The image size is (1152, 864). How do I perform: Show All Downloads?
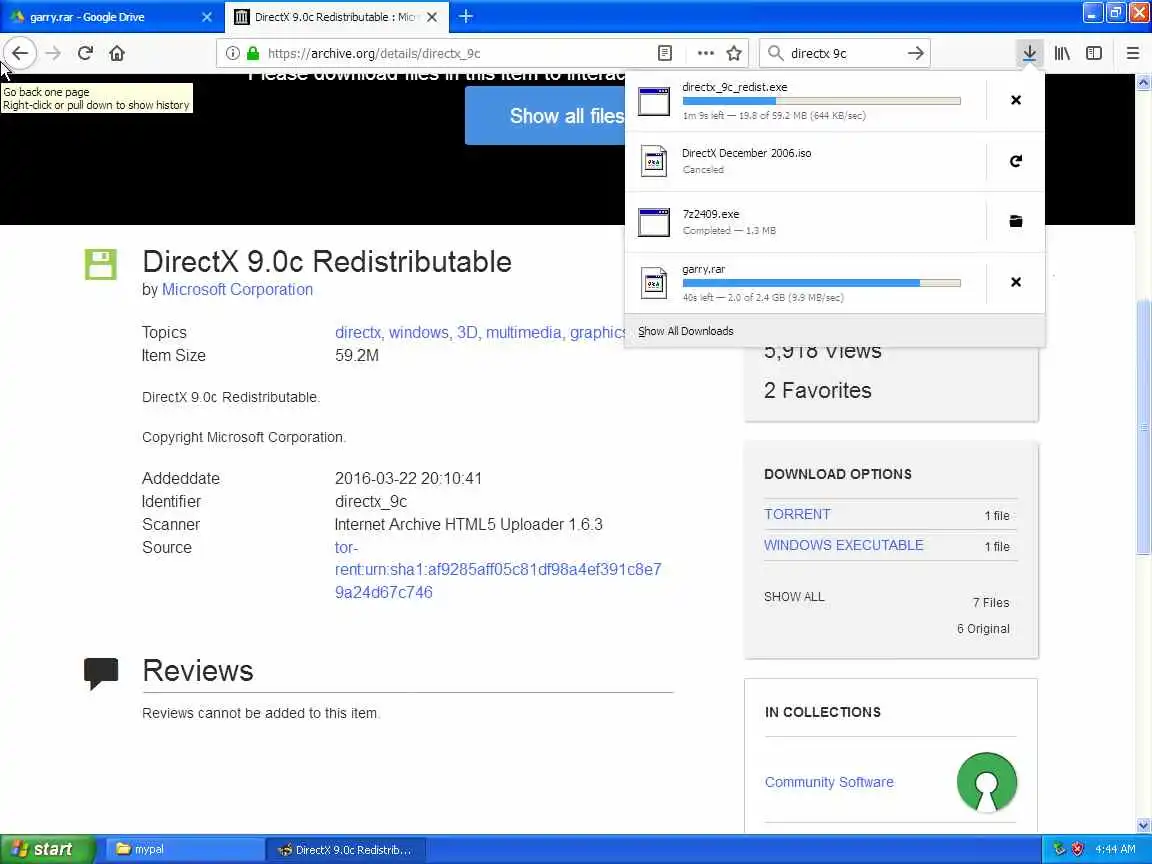[x=685, y=331]
